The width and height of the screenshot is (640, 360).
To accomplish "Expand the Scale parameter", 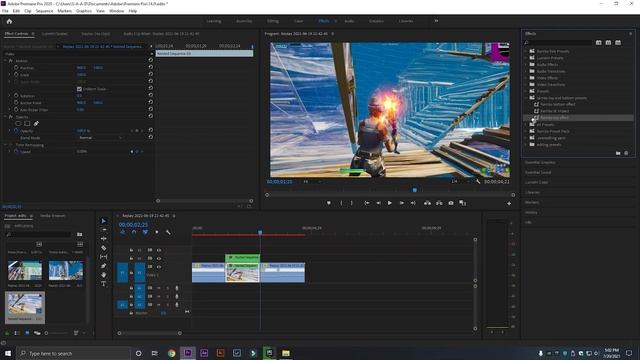I will 10,74.
